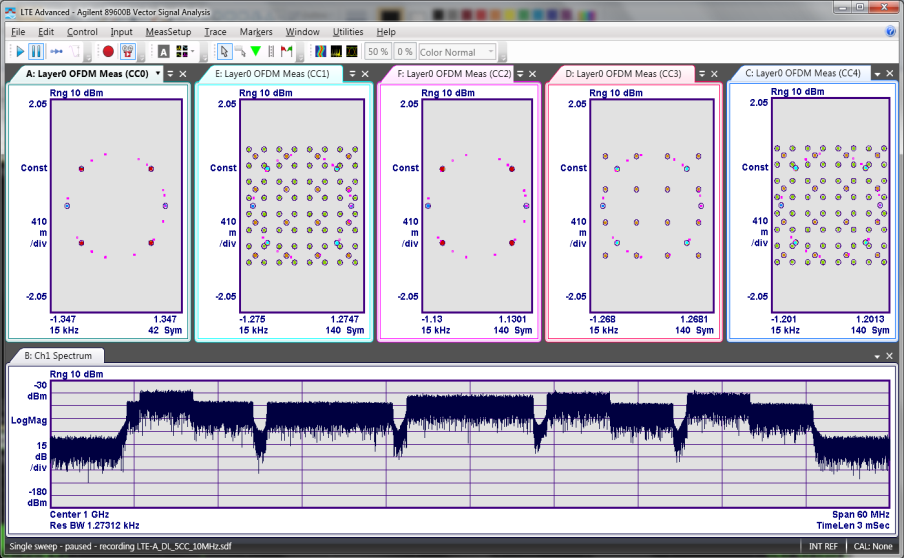Open help with the blue question mark
Image resolution: width=912 pixels, height=558 pixels.
pos(890,31)
